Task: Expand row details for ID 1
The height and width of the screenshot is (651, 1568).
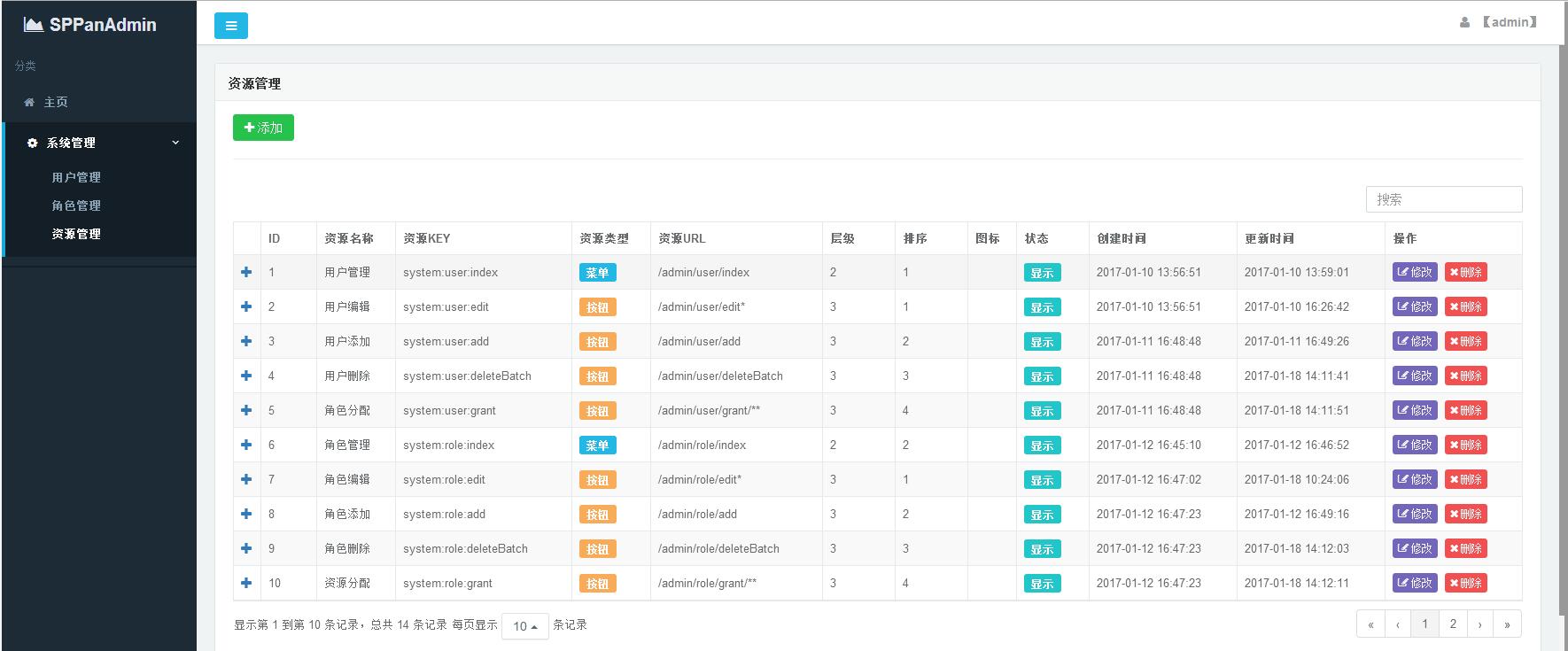Action: pos(246,272)
